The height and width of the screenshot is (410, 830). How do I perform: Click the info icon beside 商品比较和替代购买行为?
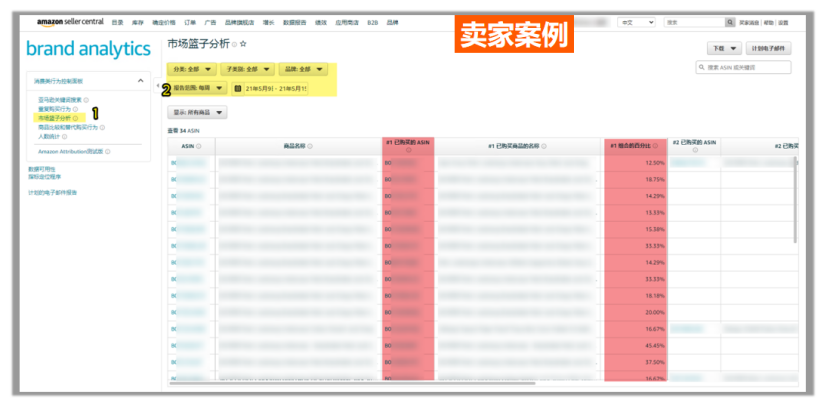(x=102, y=127)
